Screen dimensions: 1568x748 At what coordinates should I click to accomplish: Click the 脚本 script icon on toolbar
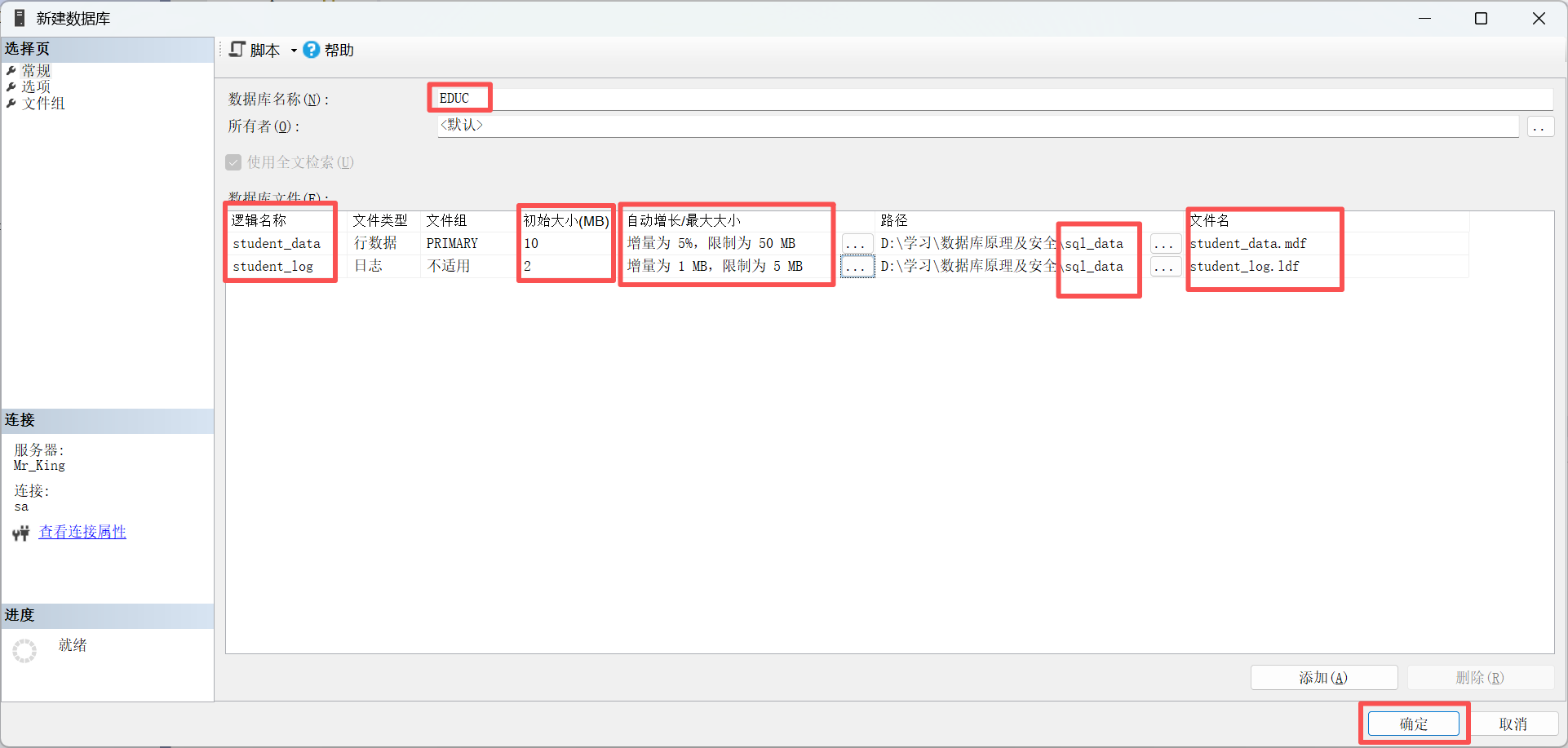click(x=237, y=50)
